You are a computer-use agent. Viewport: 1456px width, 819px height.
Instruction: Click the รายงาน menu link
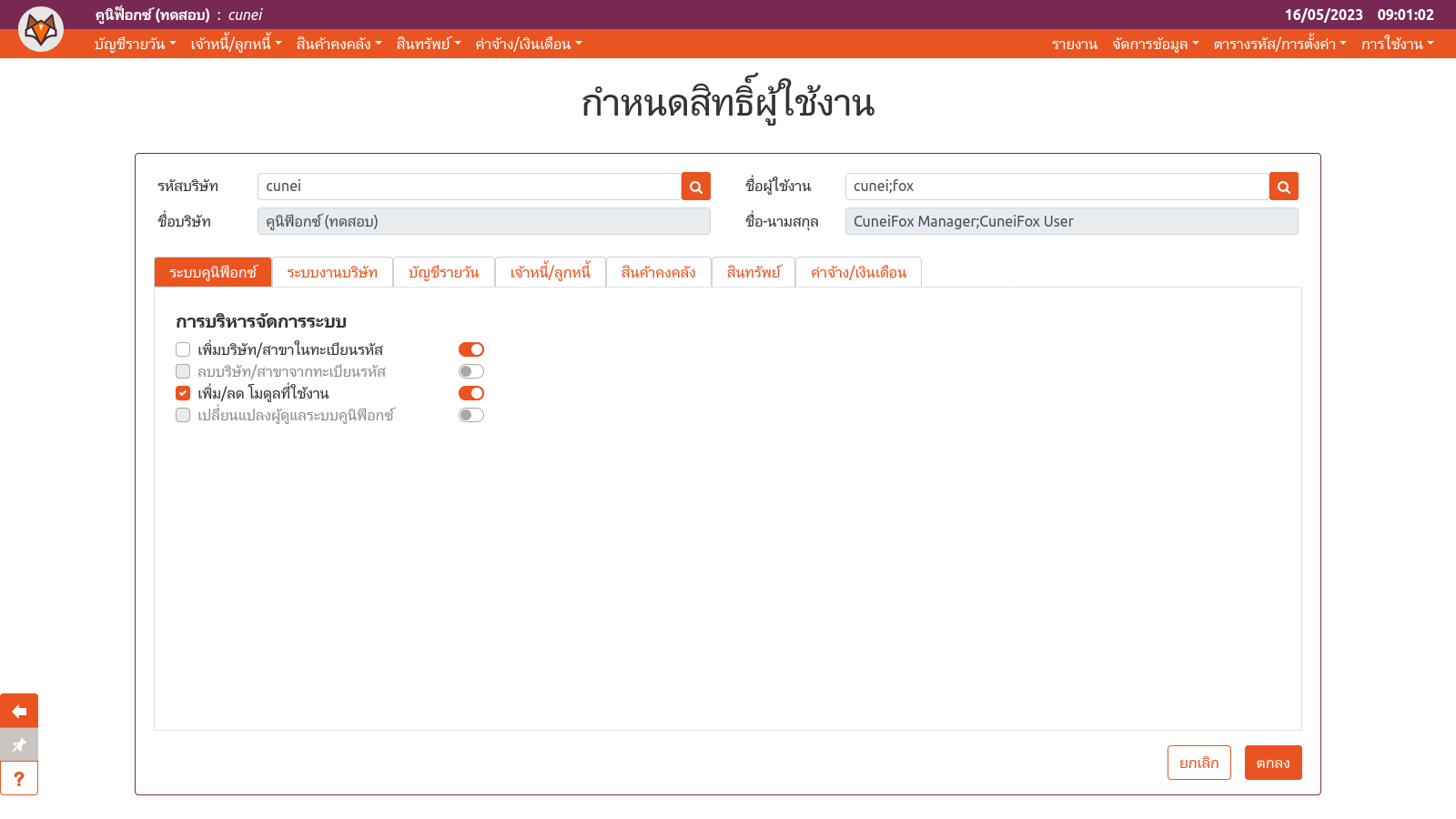[x=1074, y=44]
